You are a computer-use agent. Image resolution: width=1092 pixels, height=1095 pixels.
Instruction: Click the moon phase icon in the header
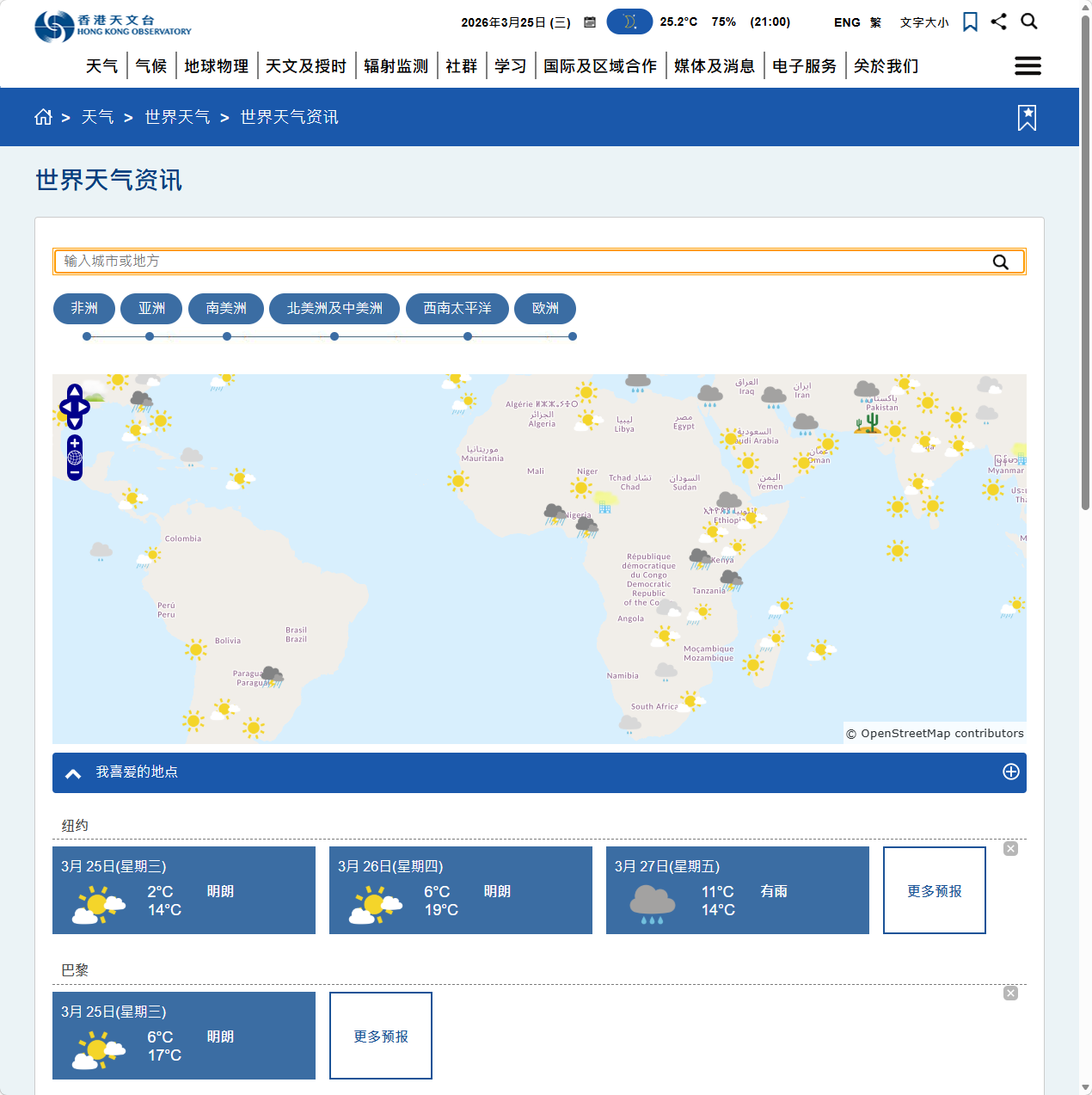[x=629, y=21]
